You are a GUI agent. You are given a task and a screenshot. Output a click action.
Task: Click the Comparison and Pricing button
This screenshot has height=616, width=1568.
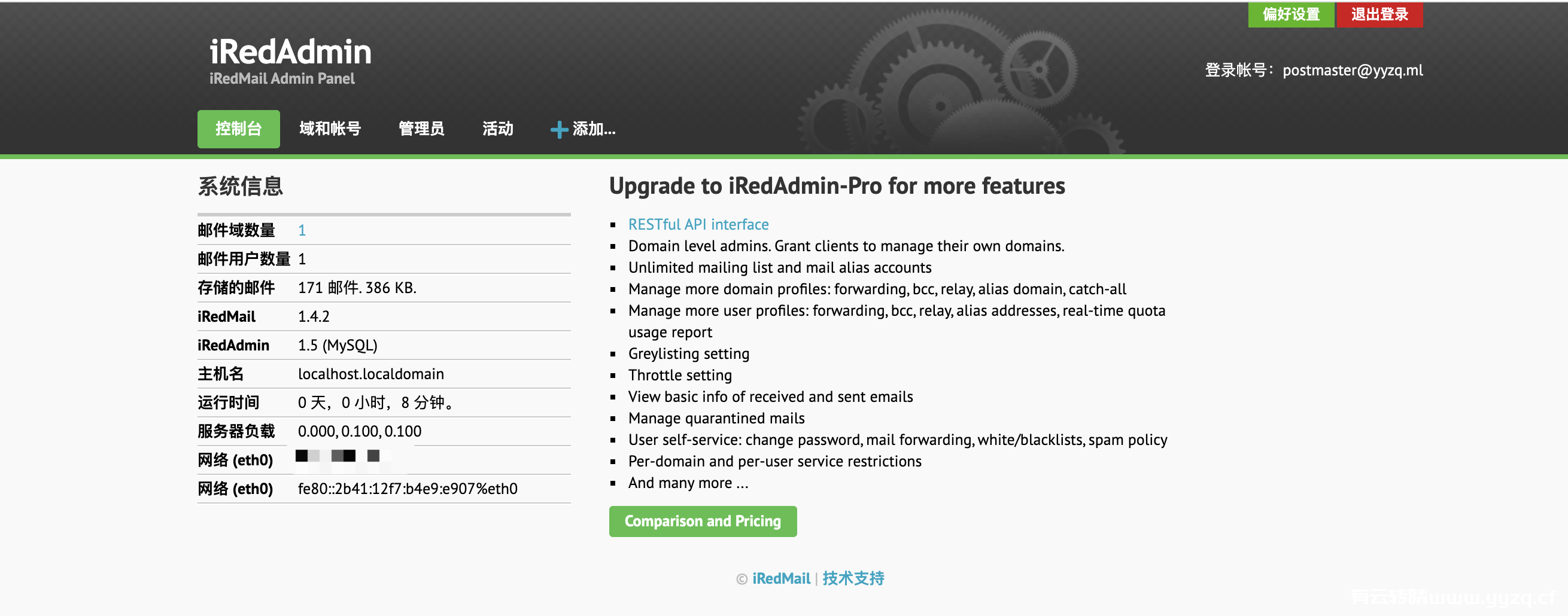(x=703, y=521)
